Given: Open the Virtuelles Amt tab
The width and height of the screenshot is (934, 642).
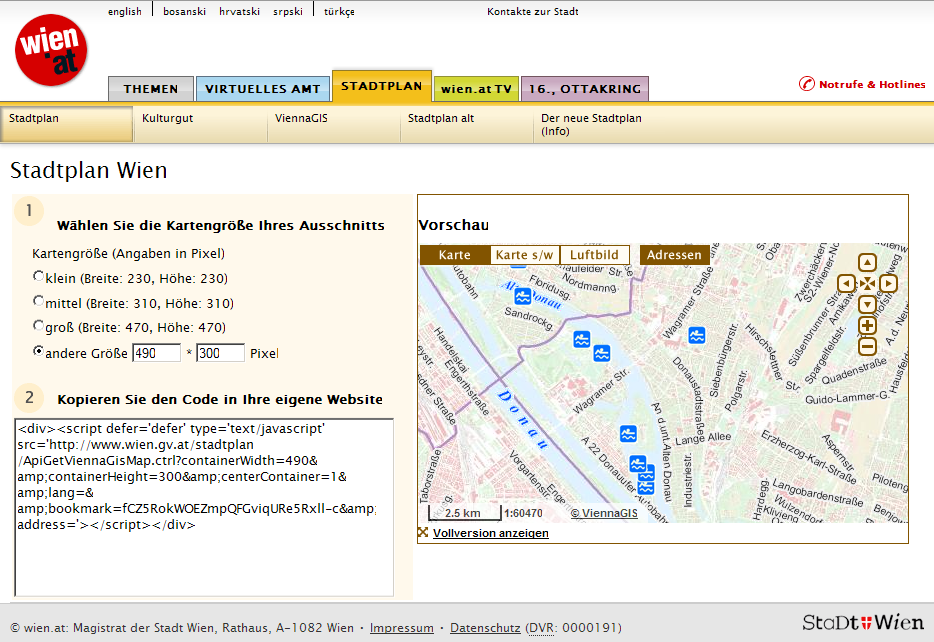Looking at the screenshot, I should pyautogui.click(x=263, y=89).
